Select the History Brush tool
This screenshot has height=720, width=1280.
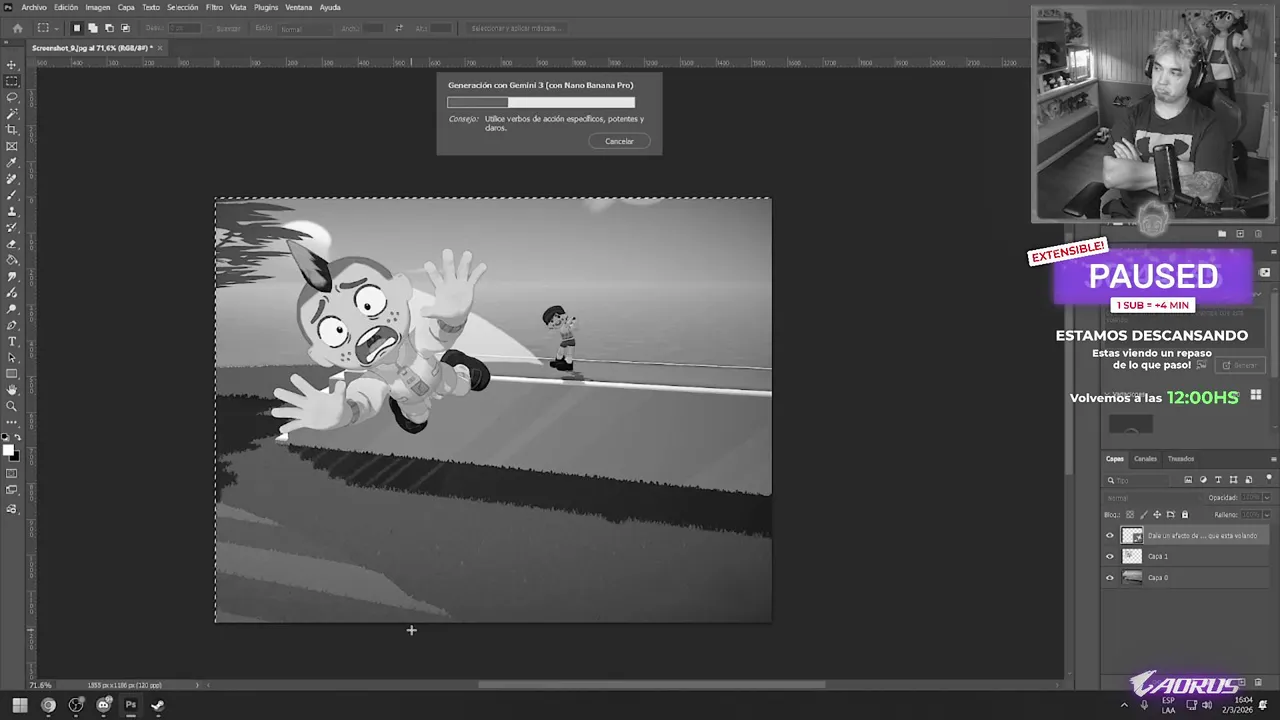point(12,228)
